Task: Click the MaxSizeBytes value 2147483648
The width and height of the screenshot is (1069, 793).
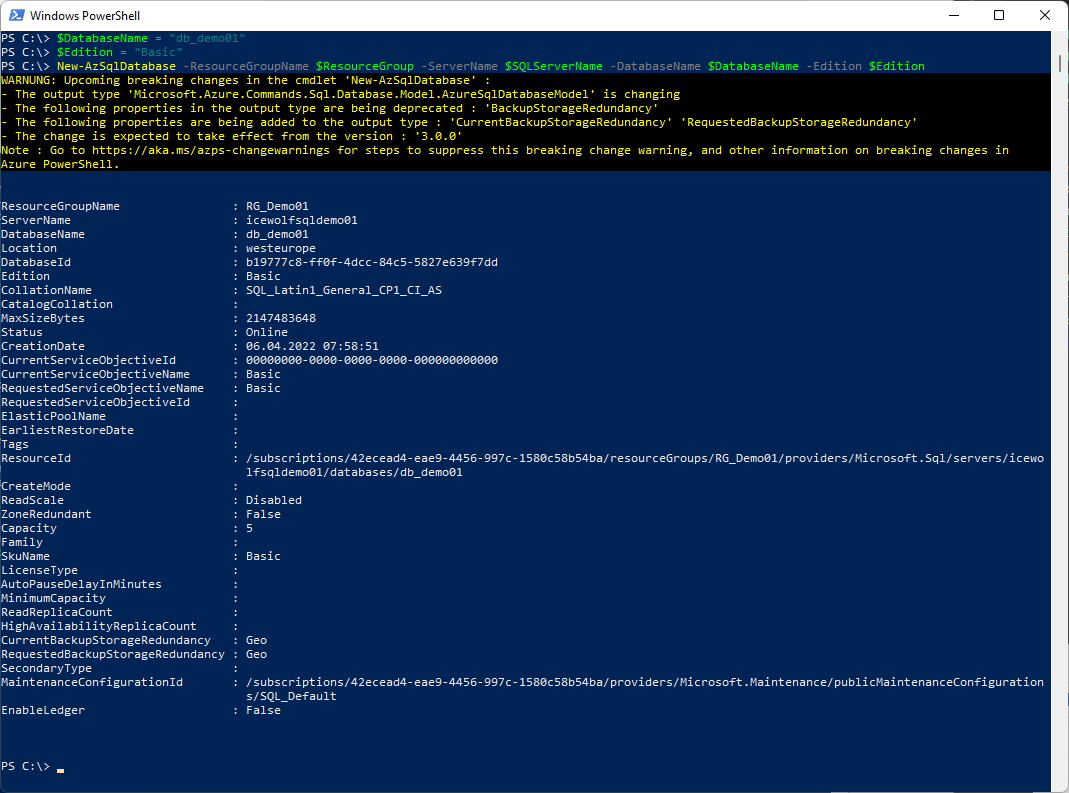Action: pyautogui.click(x=281, y=318)
